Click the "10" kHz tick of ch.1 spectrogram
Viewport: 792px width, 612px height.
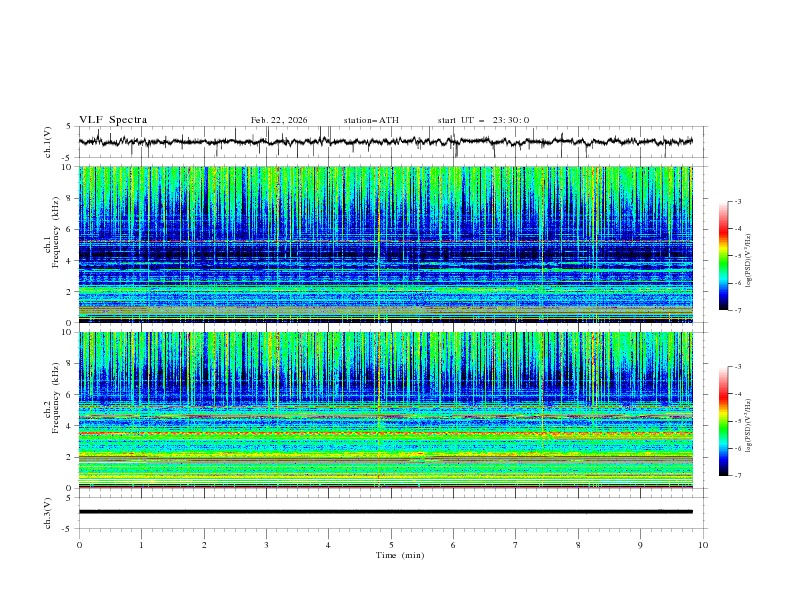(x=67, y=167)
